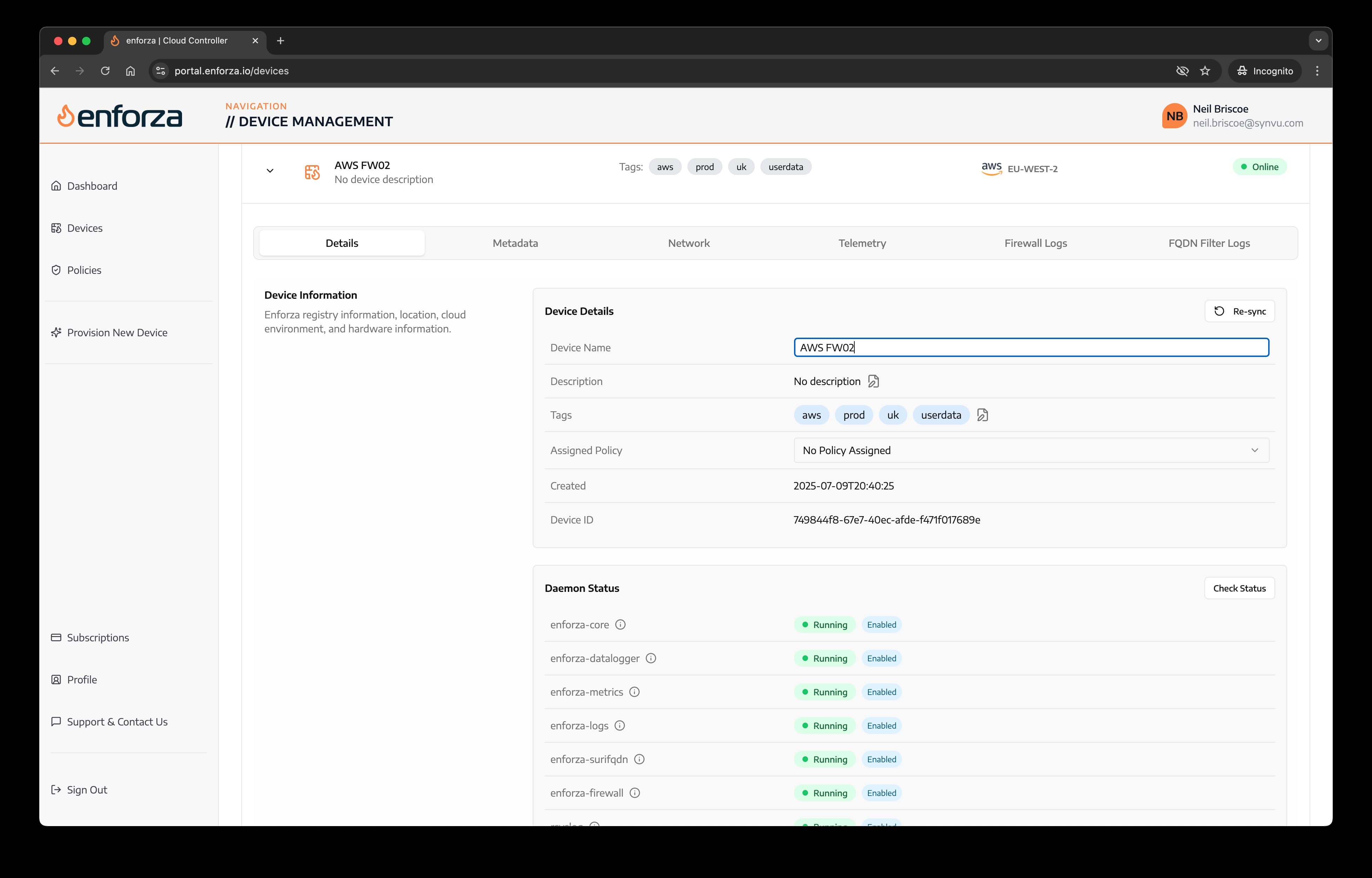Click the Devices sidebar icon
The image size is (1372, 878).
coord(56,228)
